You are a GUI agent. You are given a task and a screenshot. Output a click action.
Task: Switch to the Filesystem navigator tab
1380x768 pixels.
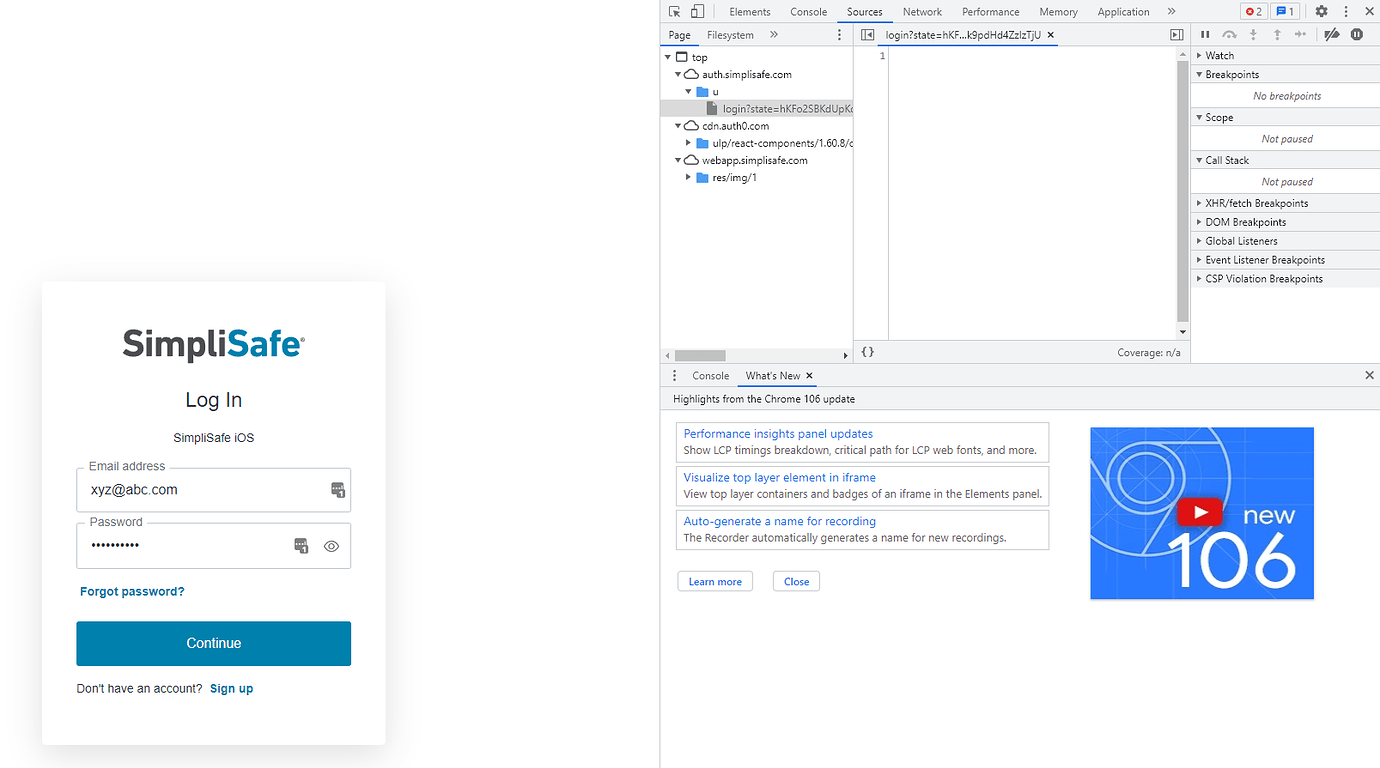[731, 35]
